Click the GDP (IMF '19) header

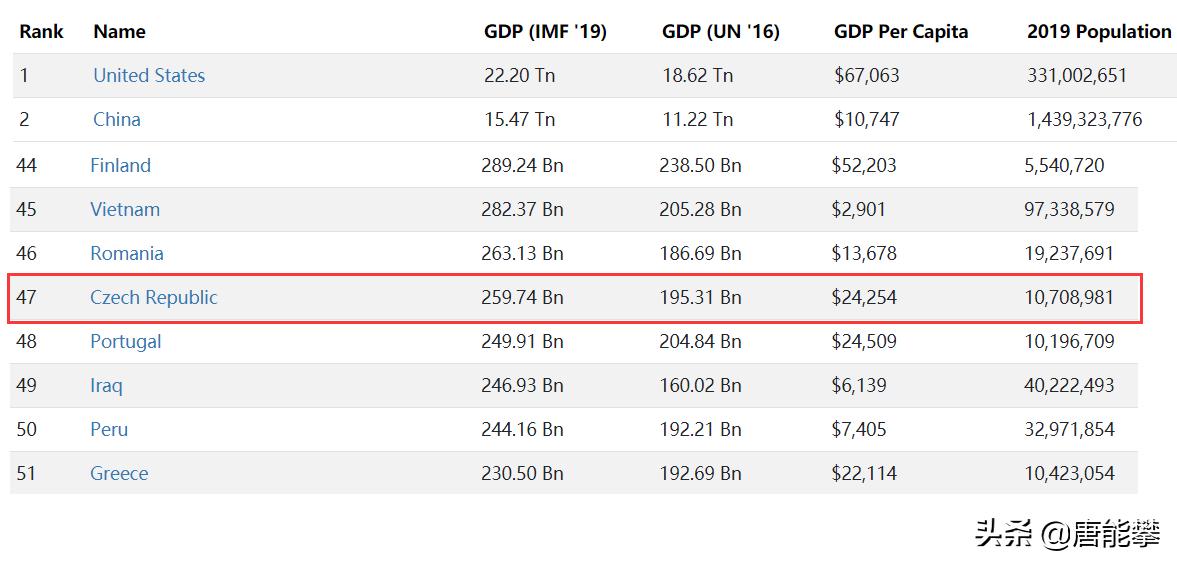545,32
